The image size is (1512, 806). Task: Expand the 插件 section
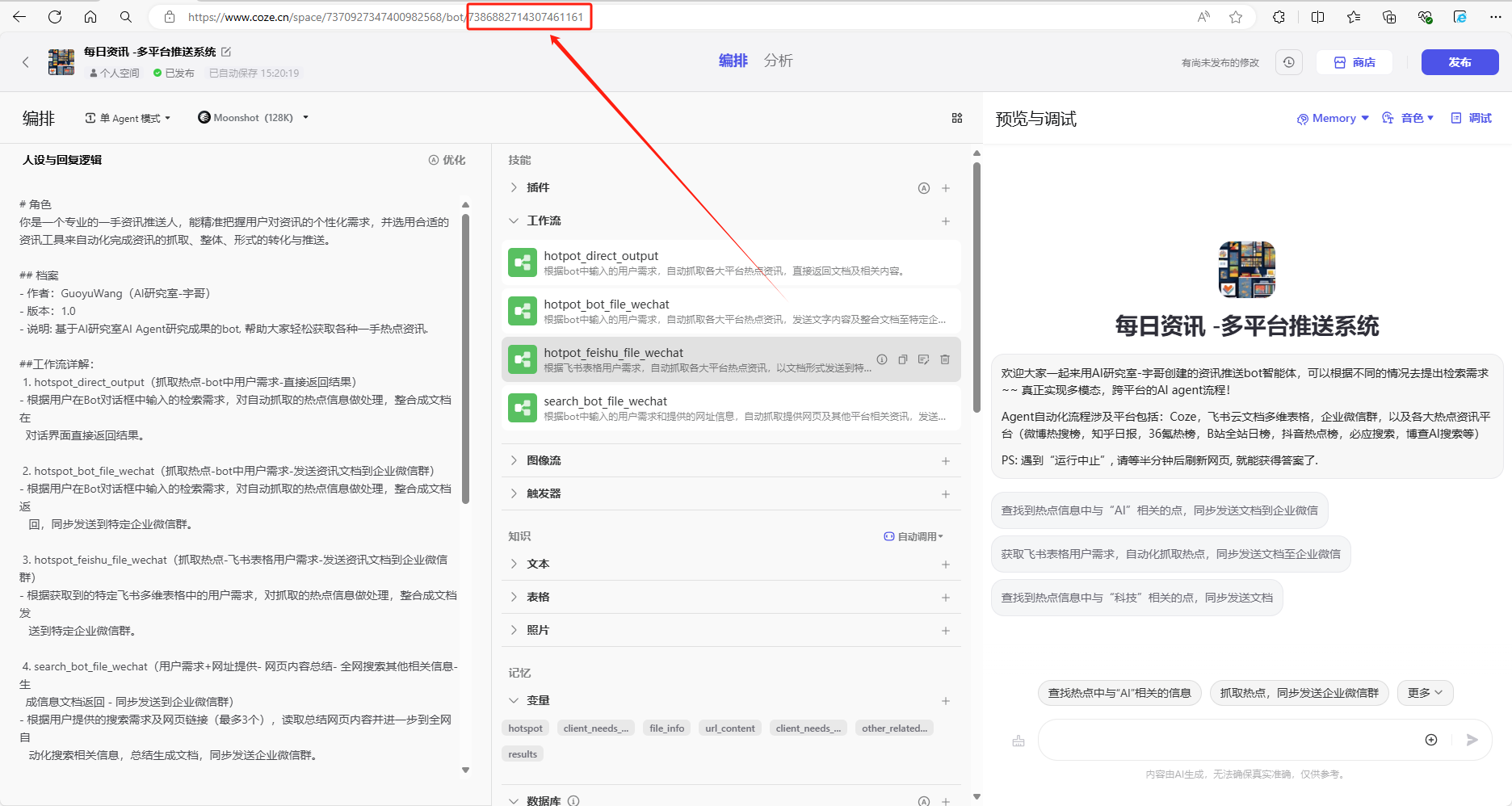(514, 187)
